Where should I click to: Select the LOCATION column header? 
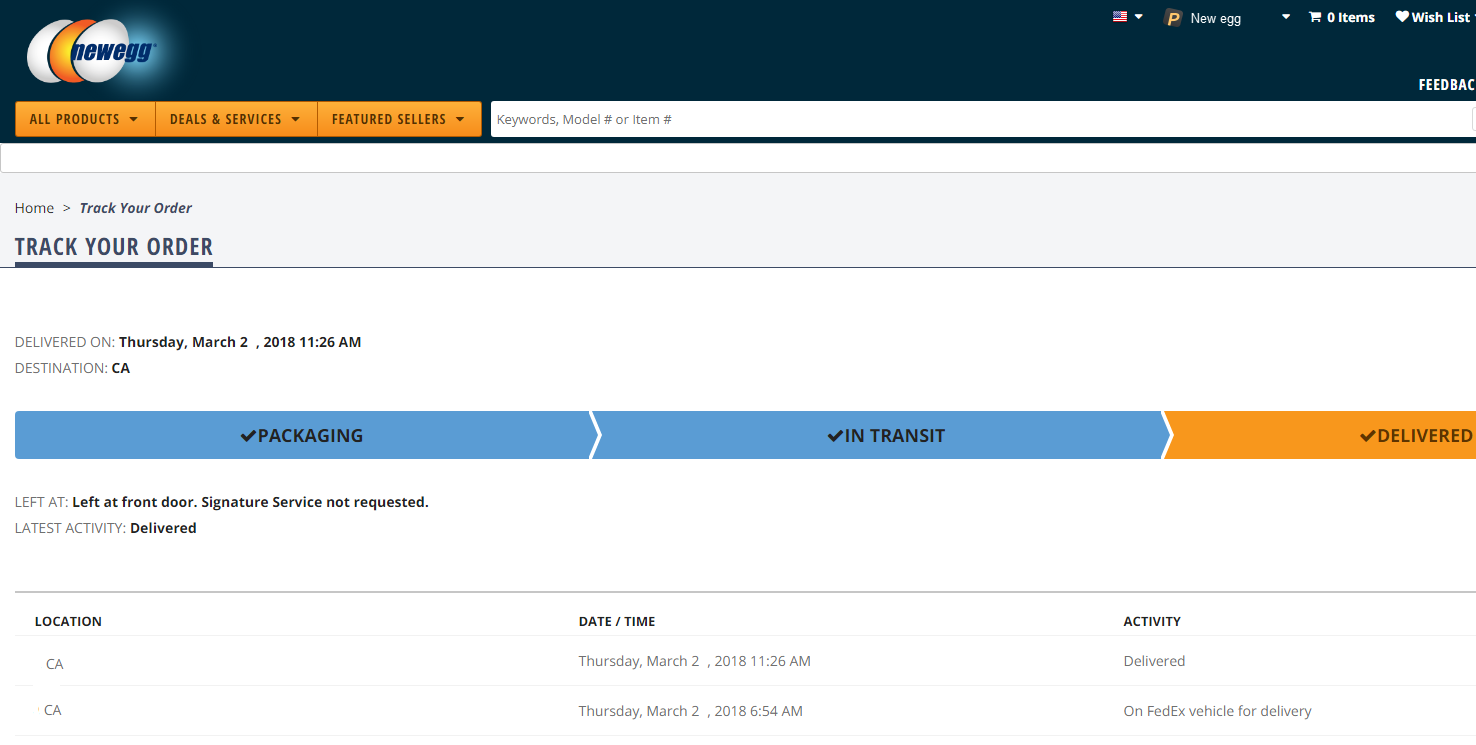68,621
